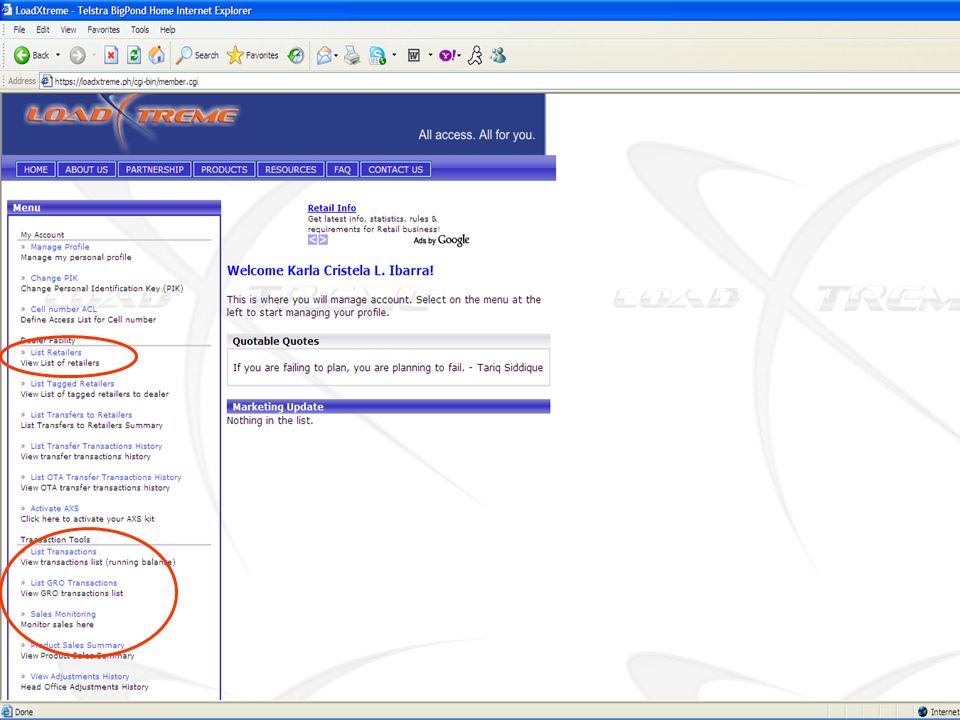Click the Activate AXS link

[54, 509]
